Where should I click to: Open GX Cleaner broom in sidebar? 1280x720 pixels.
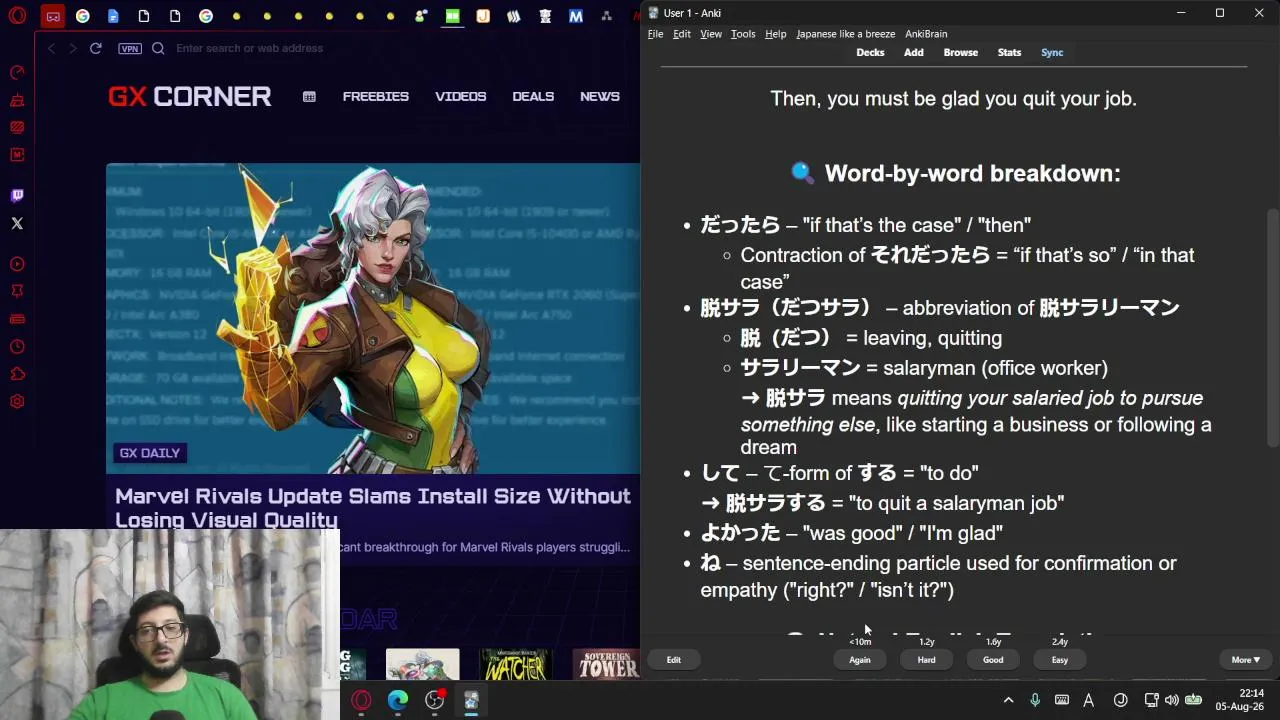point(17,100)
